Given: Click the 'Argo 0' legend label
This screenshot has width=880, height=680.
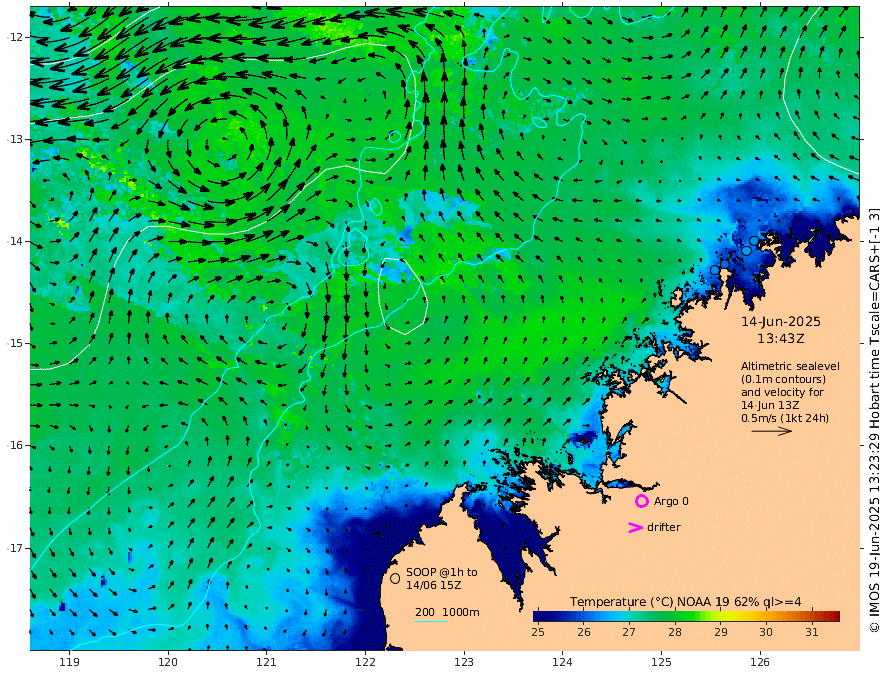Looking at the screenshot, I should click(671, 501).
